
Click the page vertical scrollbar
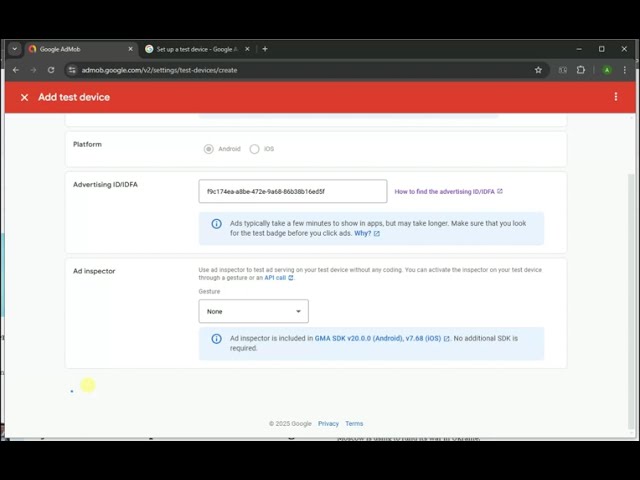[631, 301]
